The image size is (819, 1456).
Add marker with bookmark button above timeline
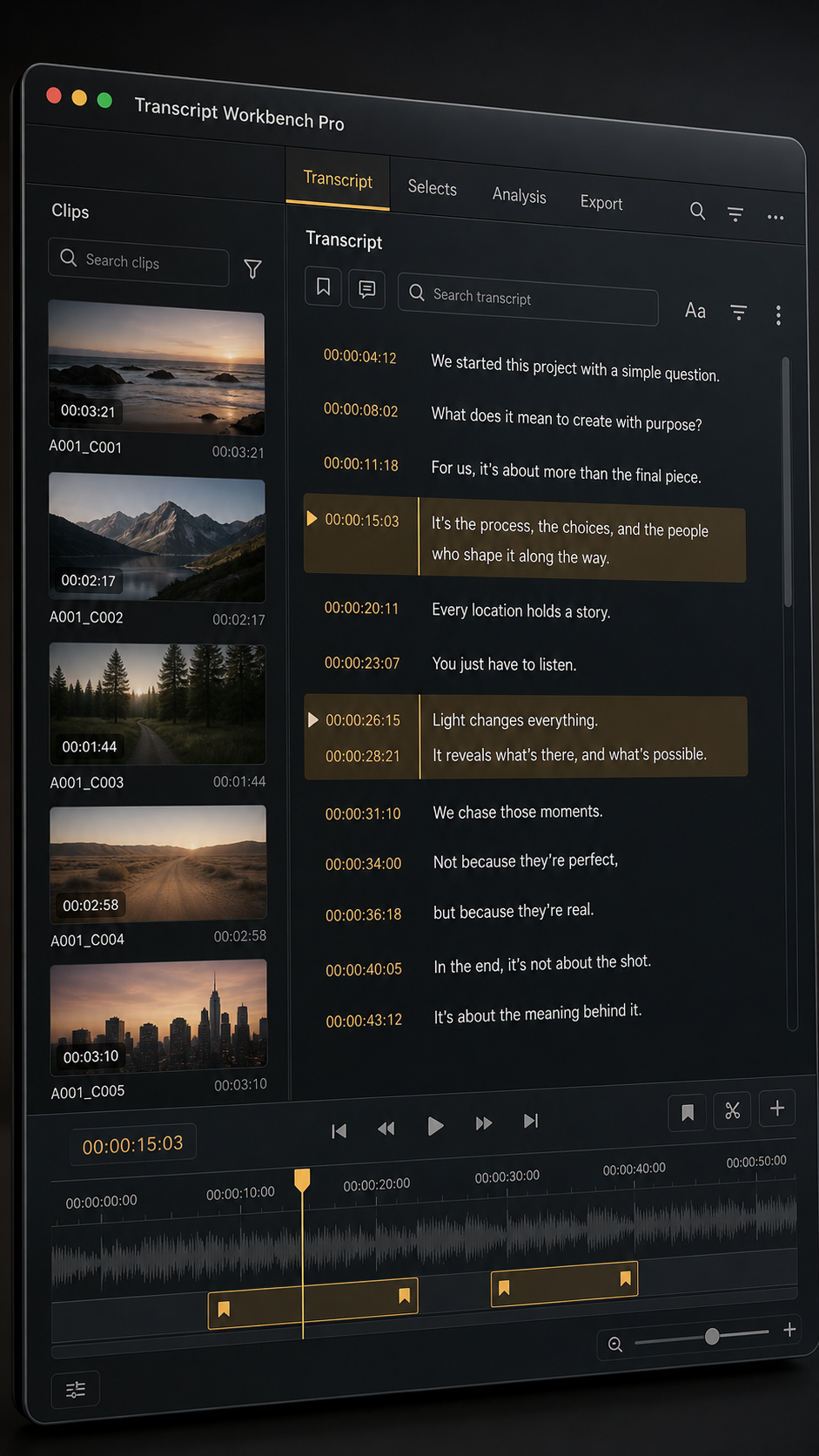688,1112
